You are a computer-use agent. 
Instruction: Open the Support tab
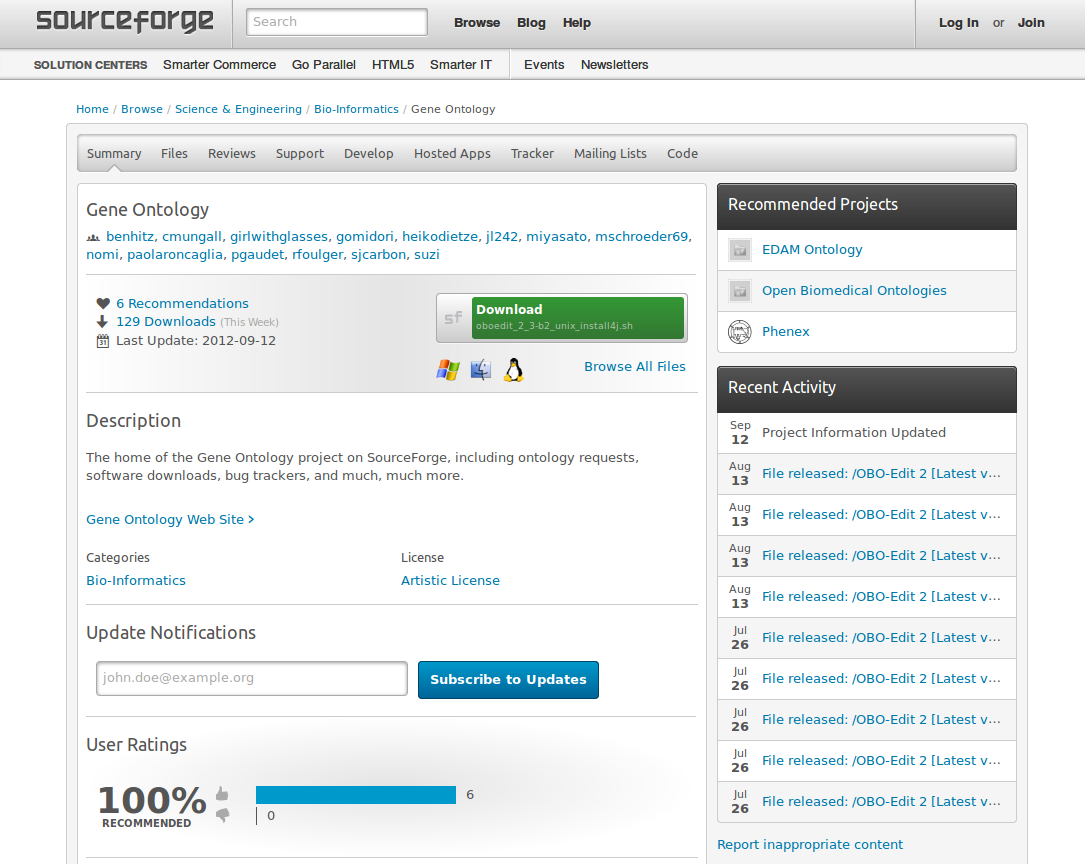[300, 154]
